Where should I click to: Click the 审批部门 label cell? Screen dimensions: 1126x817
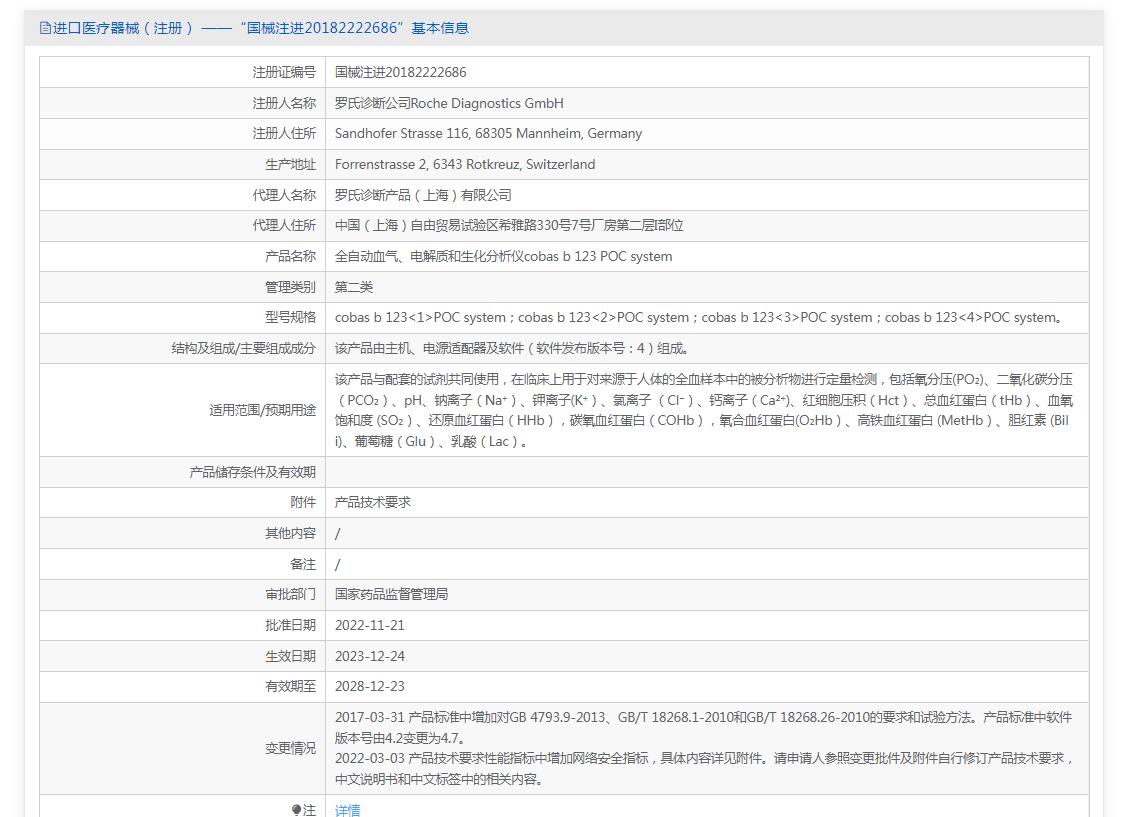coord(182,594)
